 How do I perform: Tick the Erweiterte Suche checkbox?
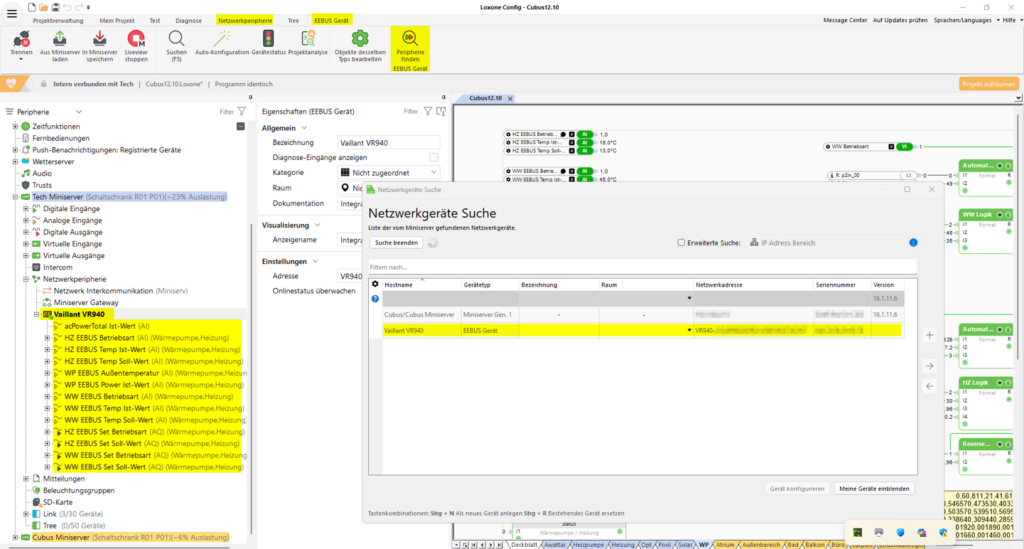coord(682,242)
